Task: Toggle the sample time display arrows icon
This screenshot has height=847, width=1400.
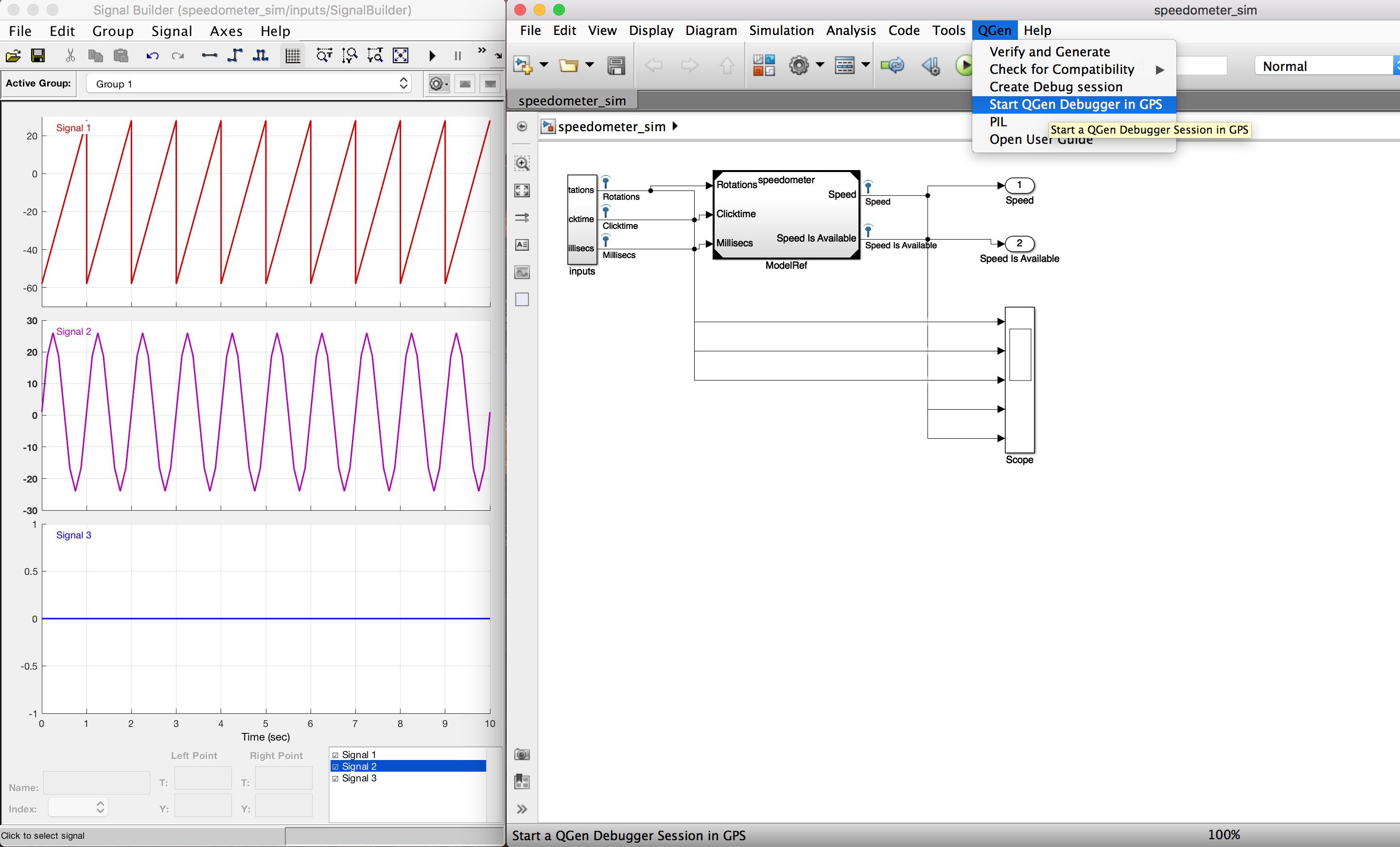Action: click(x=522, y=218)
